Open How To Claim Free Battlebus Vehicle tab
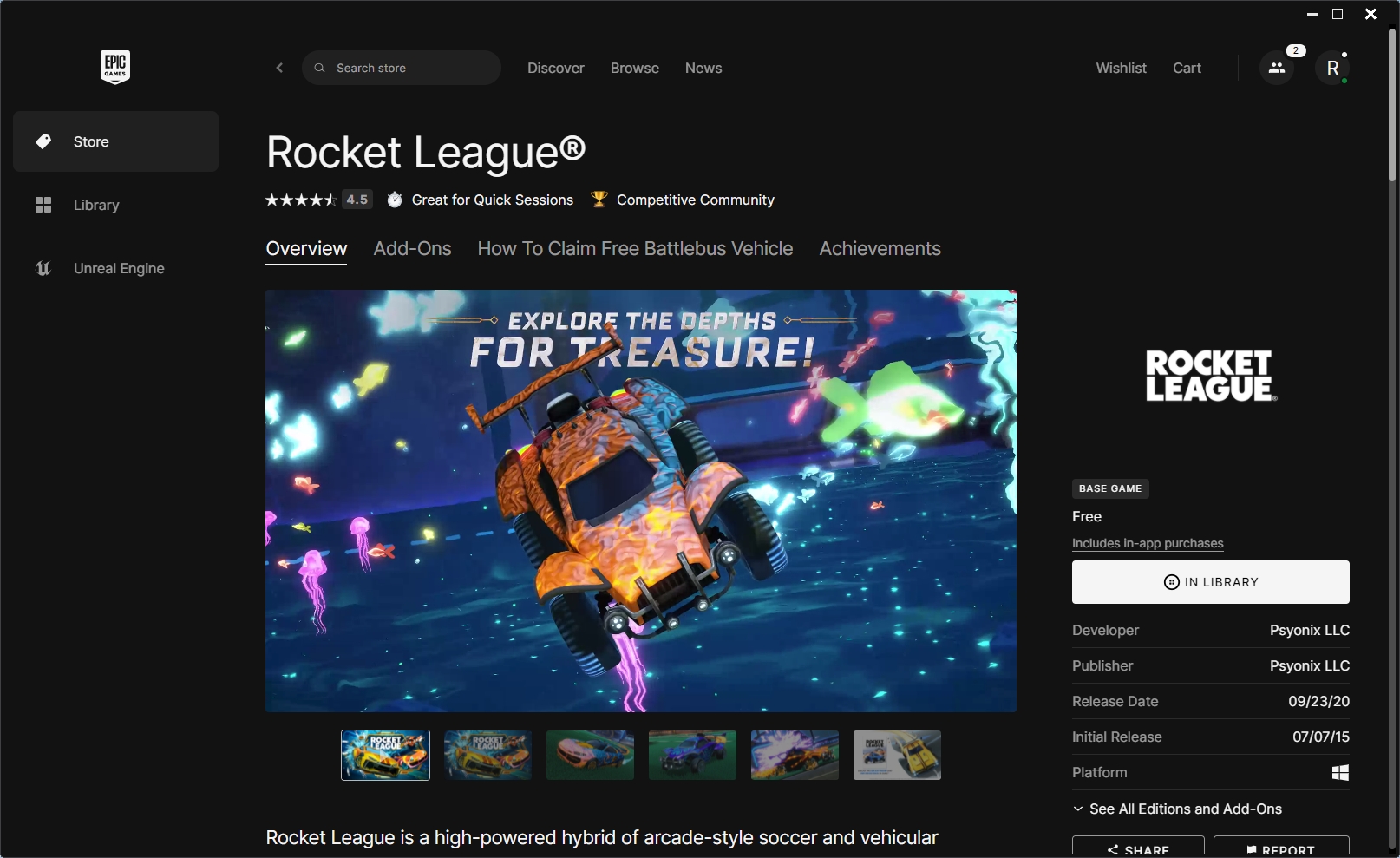 pos(635,249)
